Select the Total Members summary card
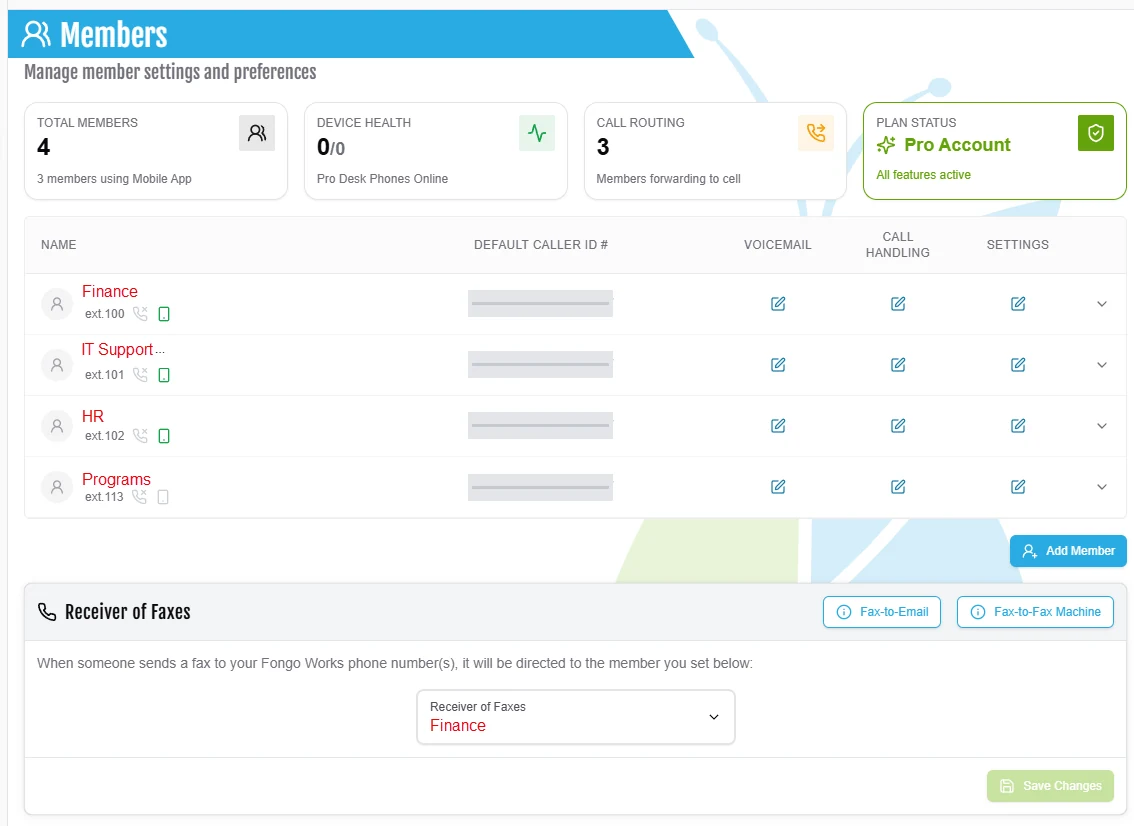 pos(156,151)
